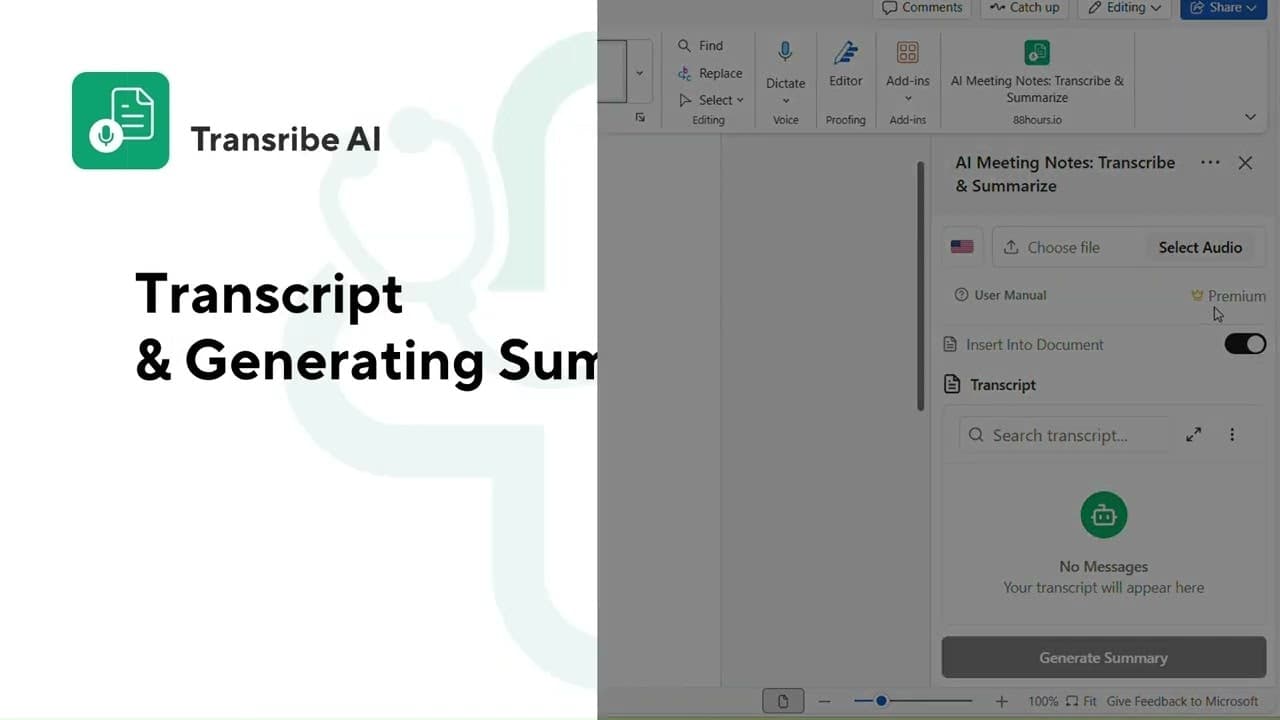Screen dimensions: 1280x720
Task: Click Catch up in the title bar
Action: [1023, 7]
